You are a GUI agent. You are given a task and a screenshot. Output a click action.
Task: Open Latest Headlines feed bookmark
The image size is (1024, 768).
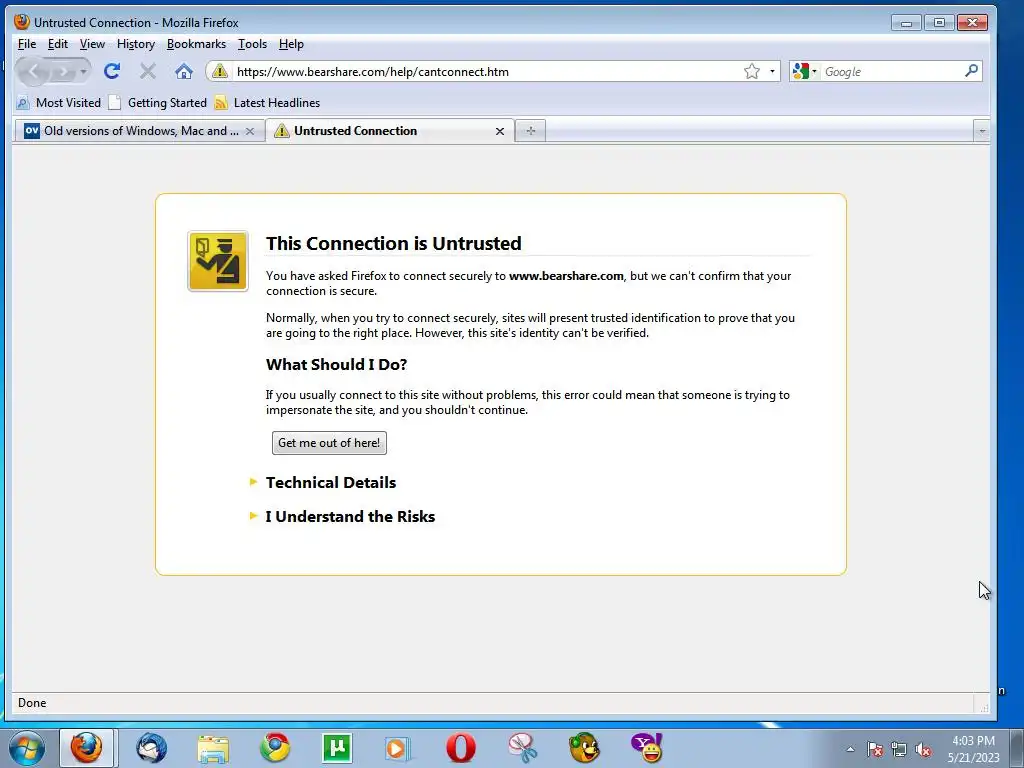pyautogui.click(x=267, y=103)
